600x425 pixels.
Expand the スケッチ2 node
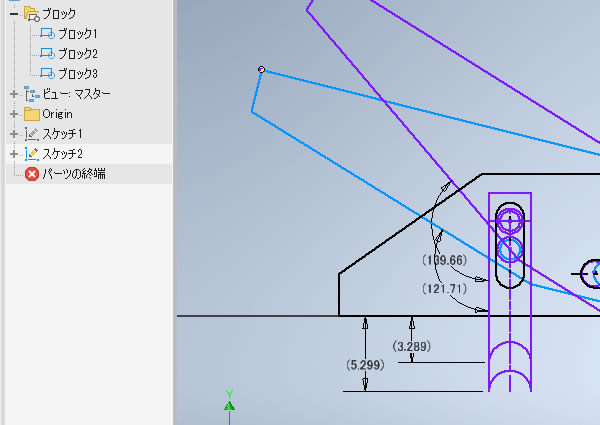[x=14, y=154]
